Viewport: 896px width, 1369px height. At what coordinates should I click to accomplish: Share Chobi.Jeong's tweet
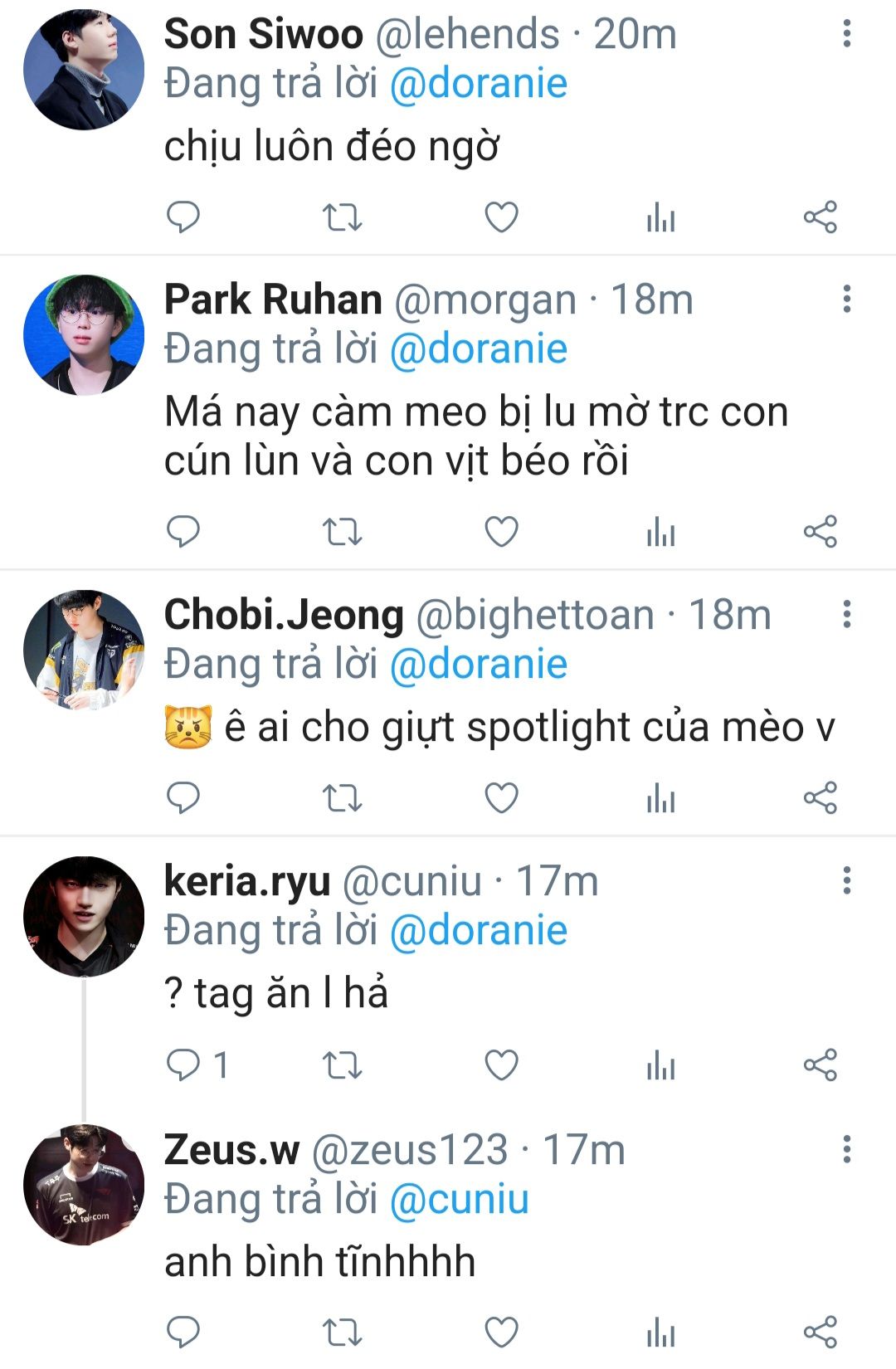pyautogui.click(x=821, y=797)
